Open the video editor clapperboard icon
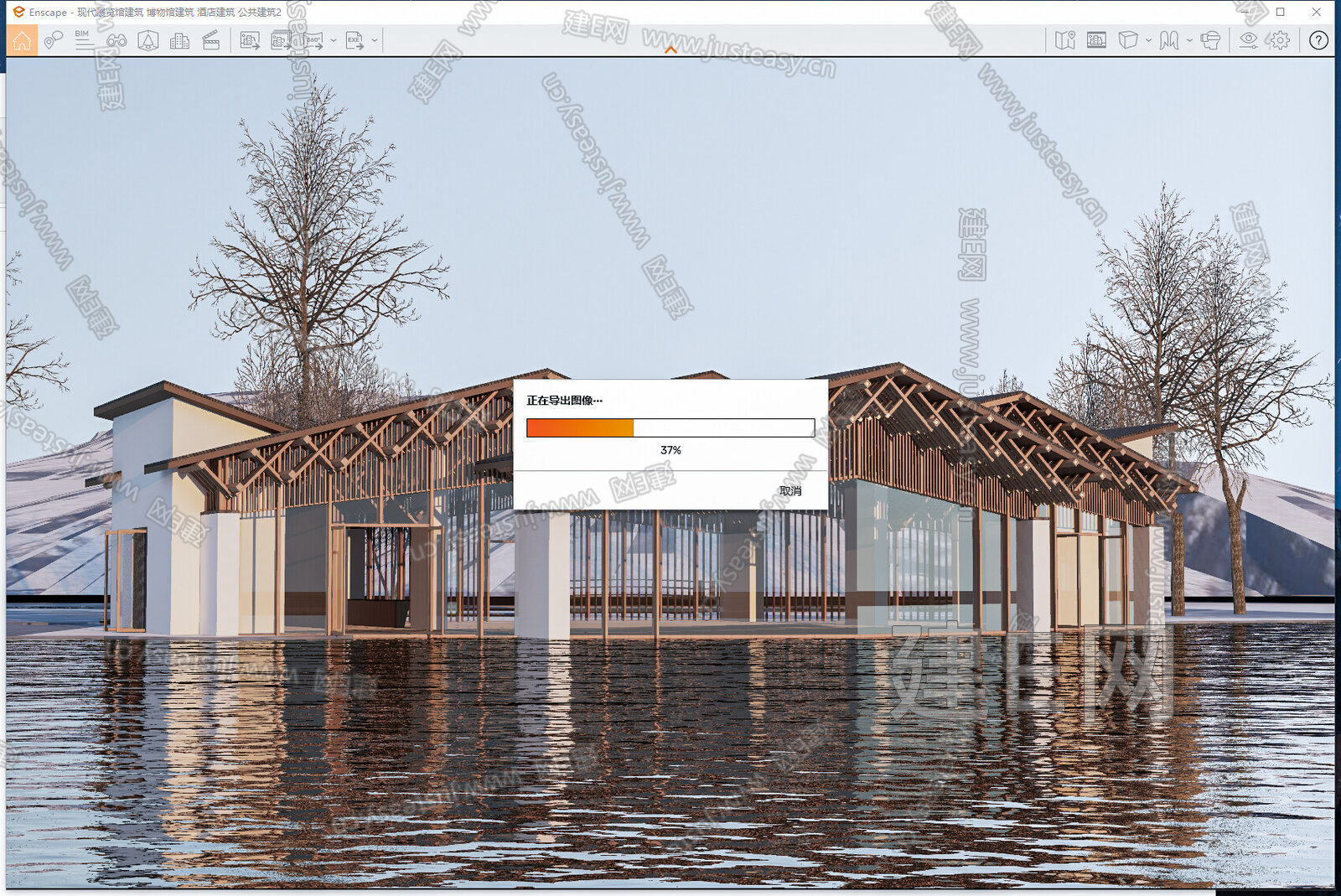Screen dimensions: 1341x896 211,40
